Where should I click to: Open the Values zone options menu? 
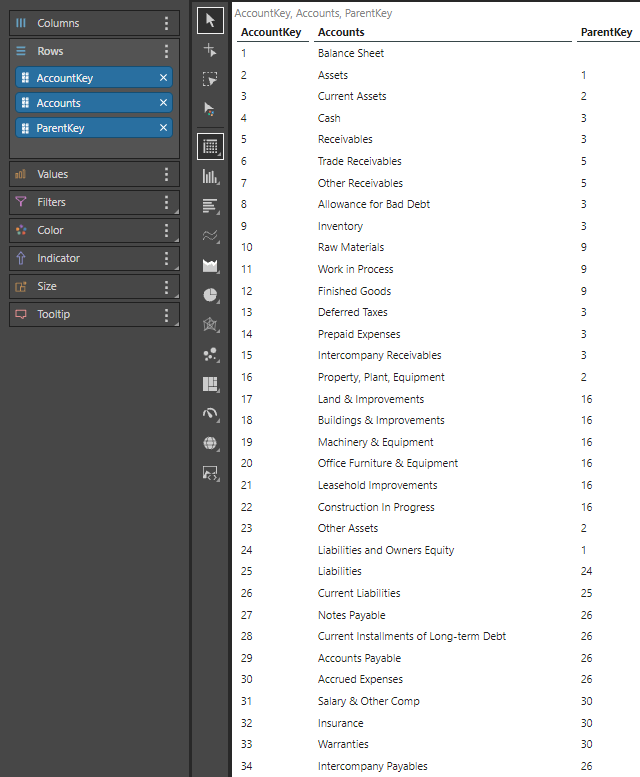click(x=166, y=174)
